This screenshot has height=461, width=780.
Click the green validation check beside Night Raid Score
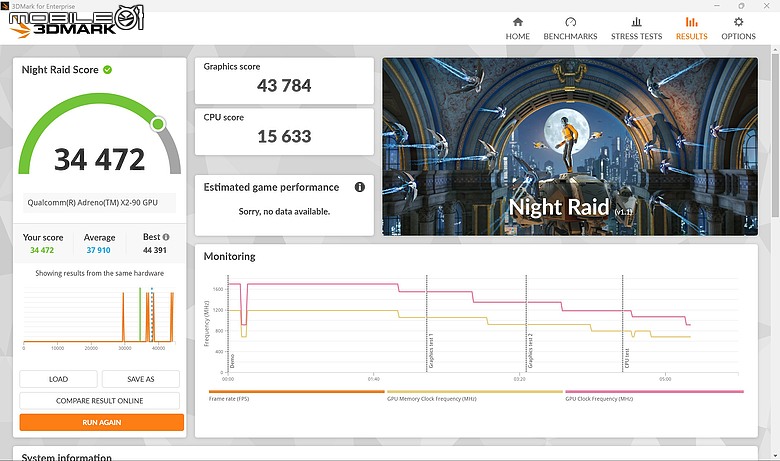tap(107, 70)
